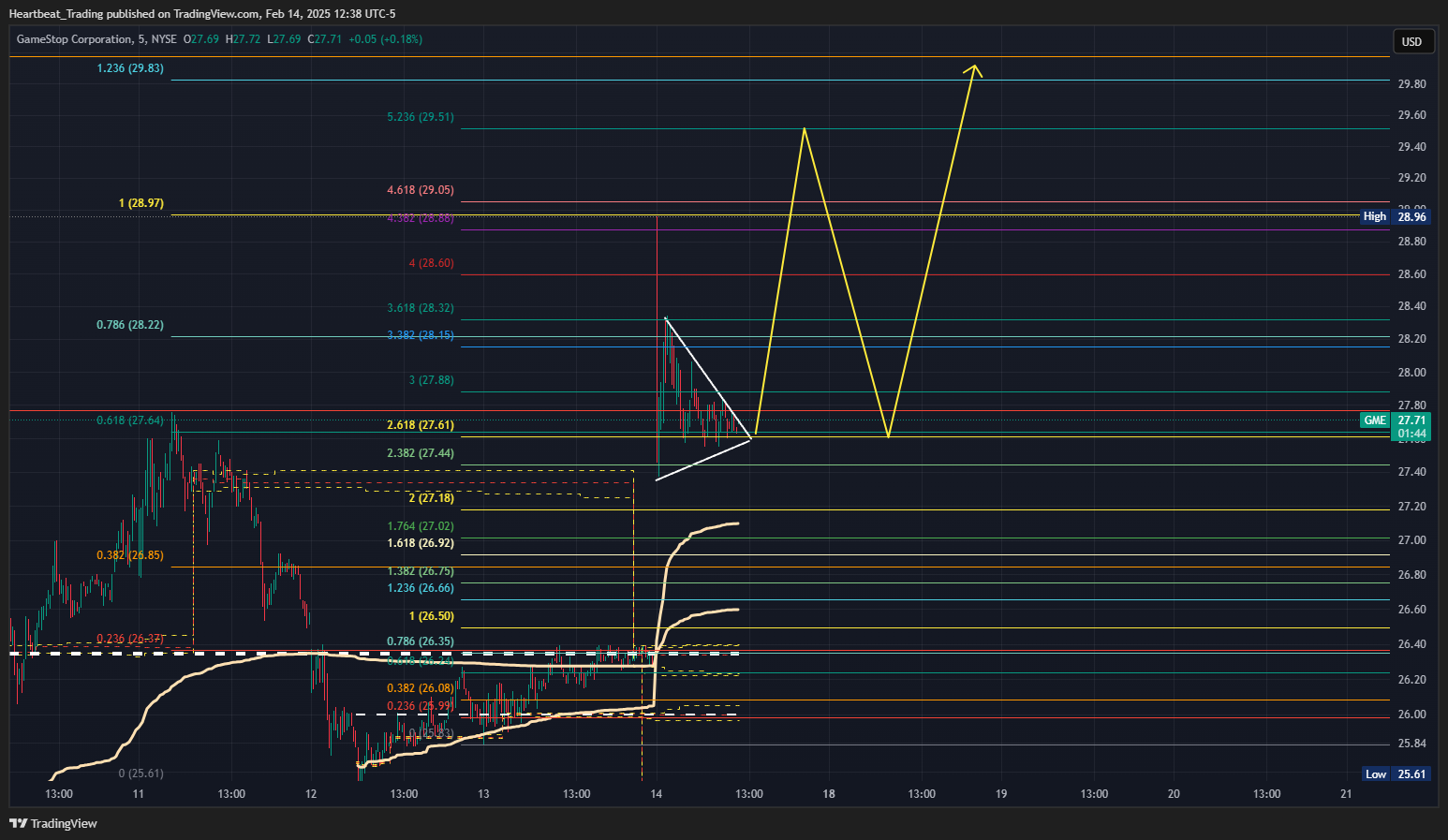Viewport: 1448px width, 840px height.
Task: Click Fib label 1.236 (26.66)
Action: 421,588
